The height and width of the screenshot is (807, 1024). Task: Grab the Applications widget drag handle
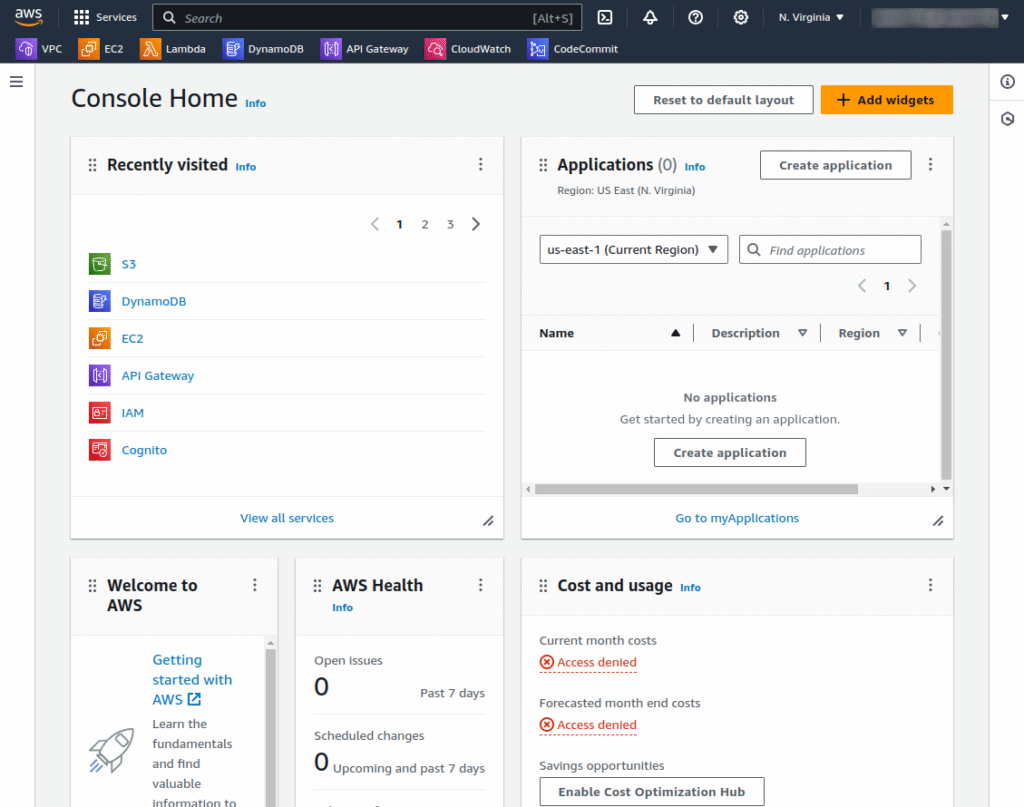pyautogui.click(x=543, y=165)
